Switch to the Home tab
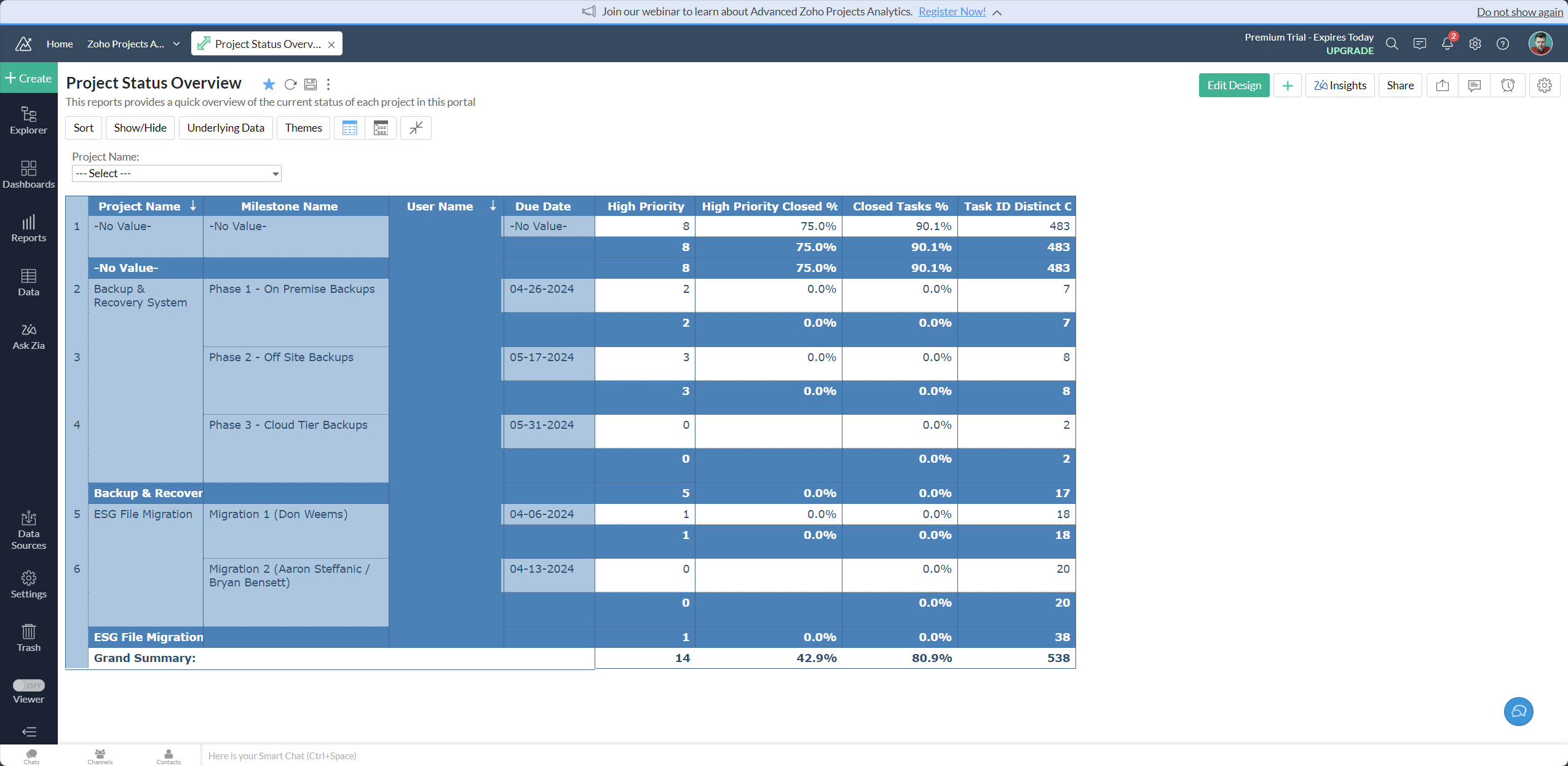Viewport: 1568px width, 766px height. pyautogui.click(x=60, y=44)
